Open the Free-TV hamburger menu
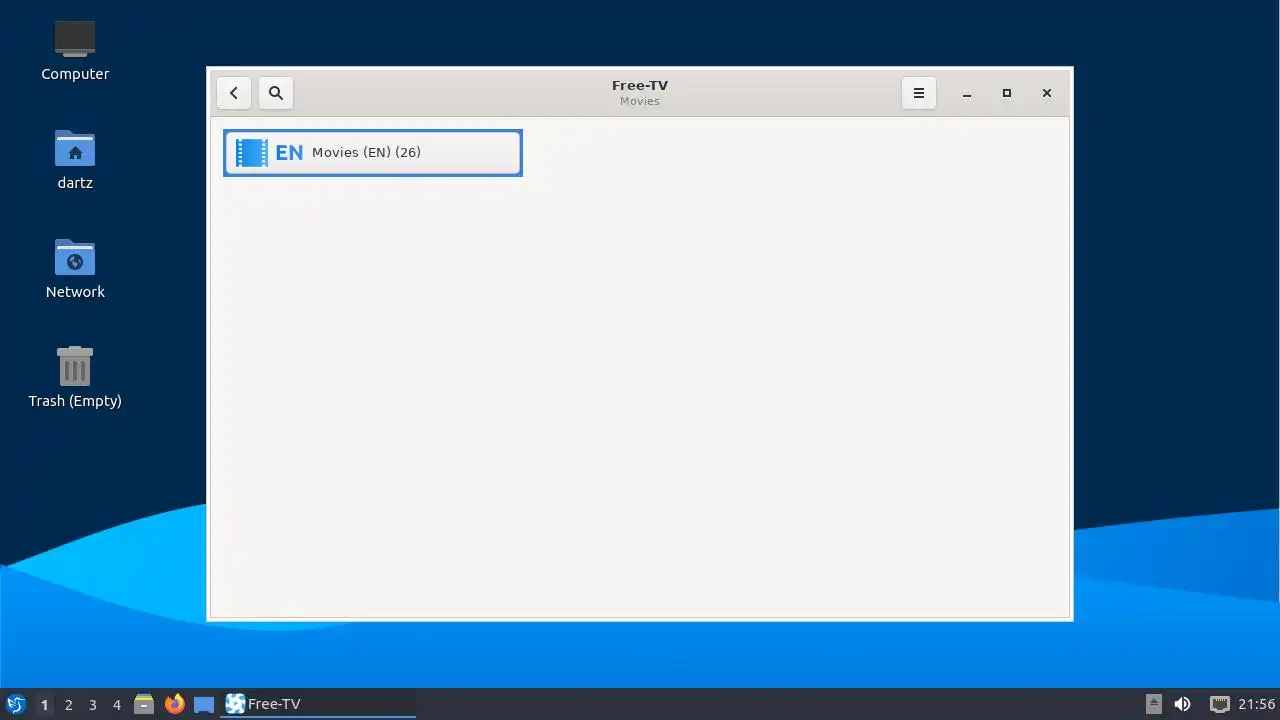 point(919,93)
